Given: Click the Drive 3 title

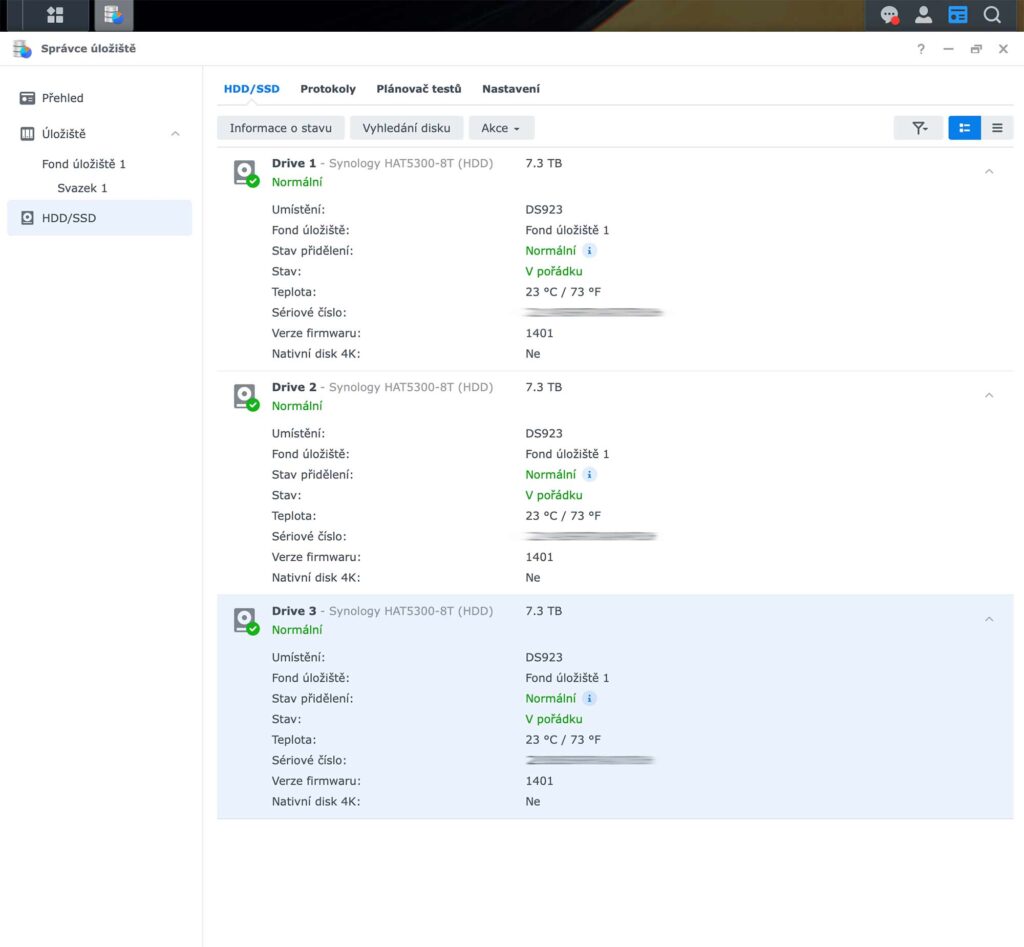Looking at the screenshot, I should [294, 611].
